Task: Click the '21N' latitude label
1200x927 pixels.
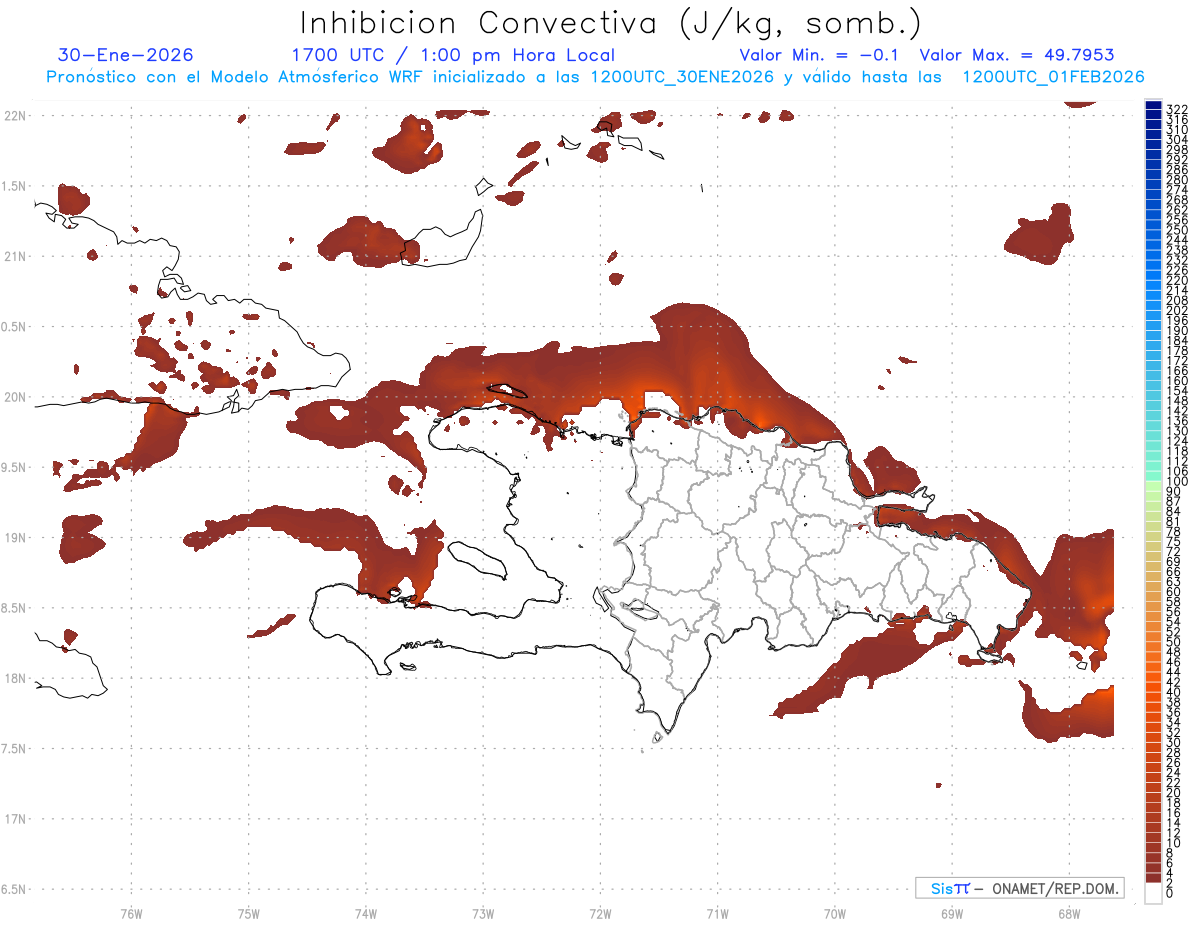Action: 15,257
